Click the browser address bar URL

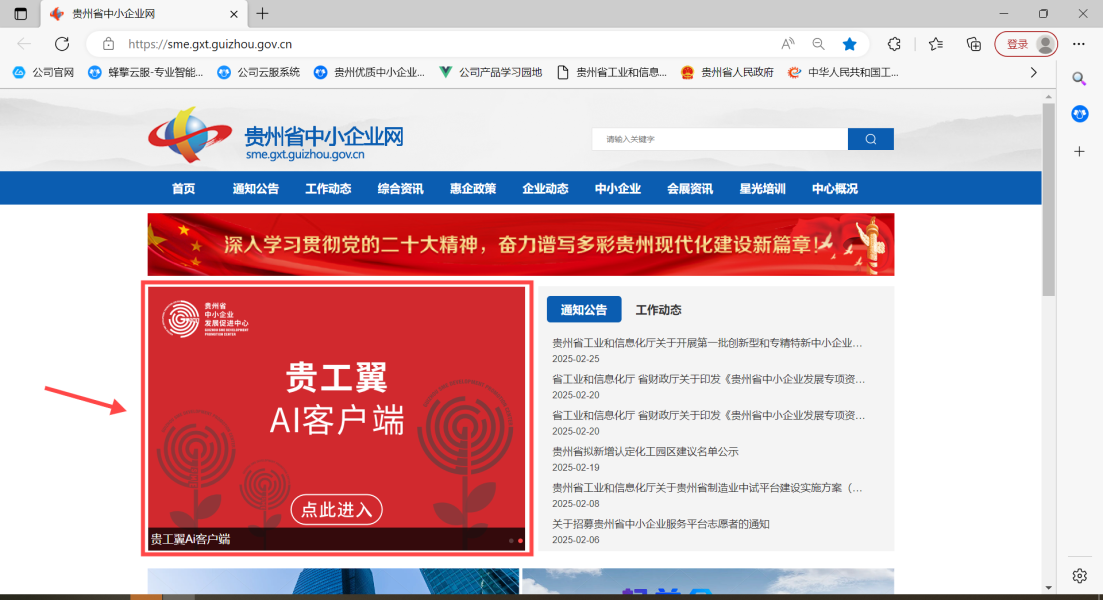(x=210, y=44)
